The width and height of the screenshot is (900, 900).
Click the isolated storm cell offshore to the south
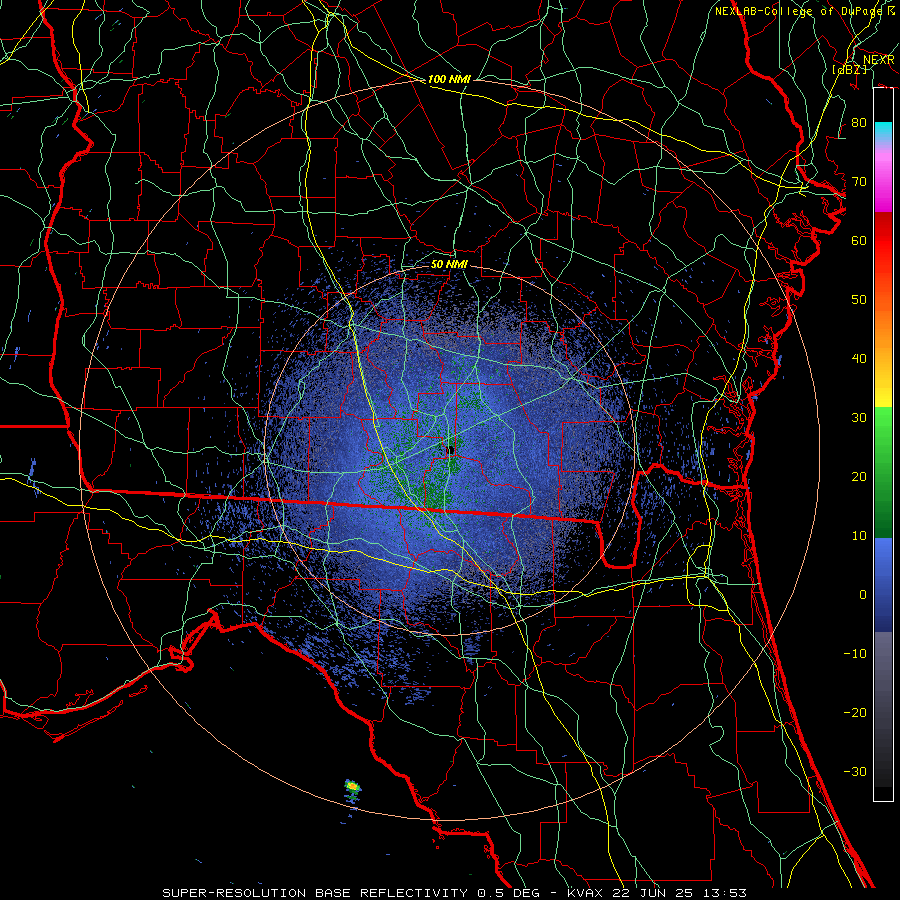(x=352, y=789)
